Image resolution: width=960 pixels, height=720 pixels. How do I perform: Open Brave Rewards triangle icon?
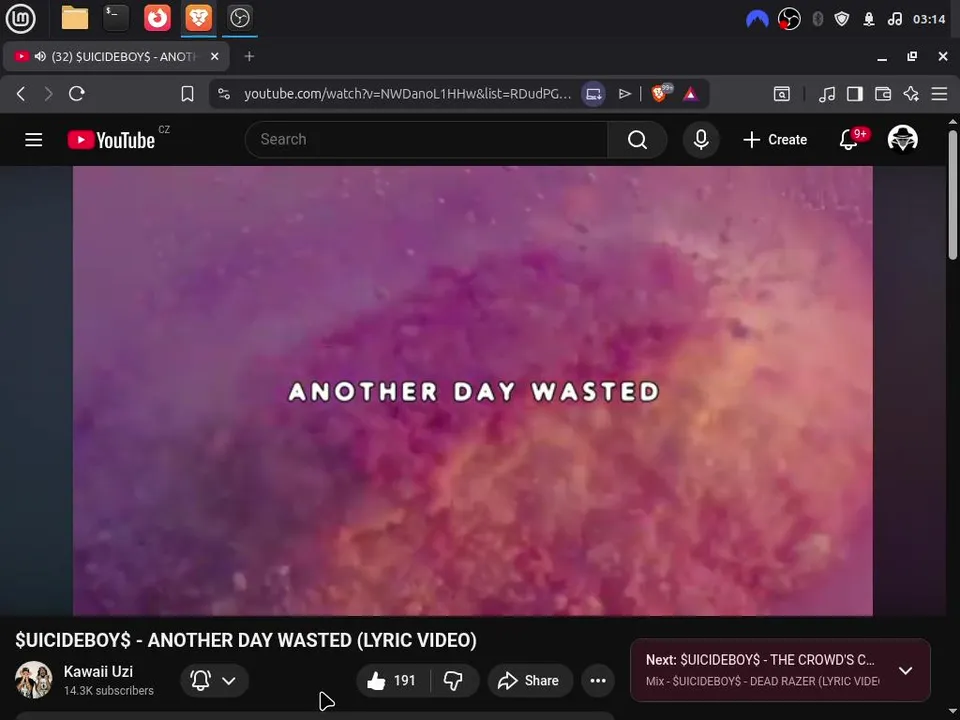[x=690, y=94]
